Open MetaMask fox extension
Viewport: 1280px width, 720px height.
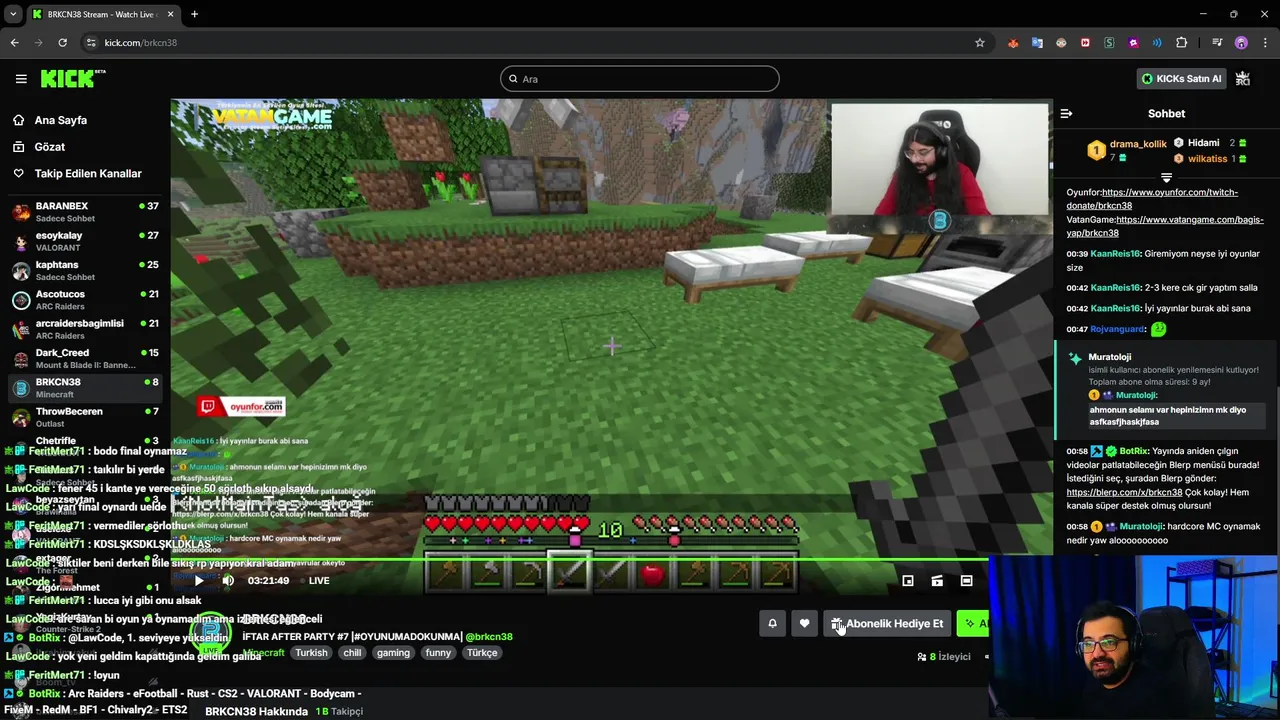coord(1013,42)
